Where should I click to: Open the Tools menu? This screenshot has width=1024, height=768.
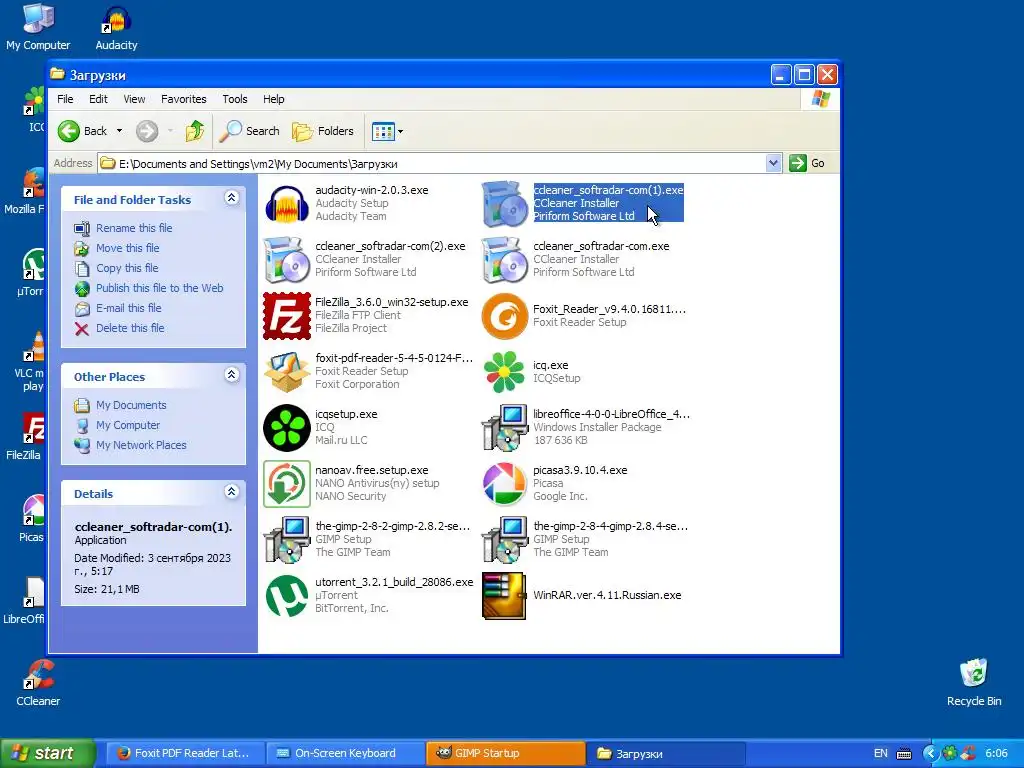[x=234, y=99]
